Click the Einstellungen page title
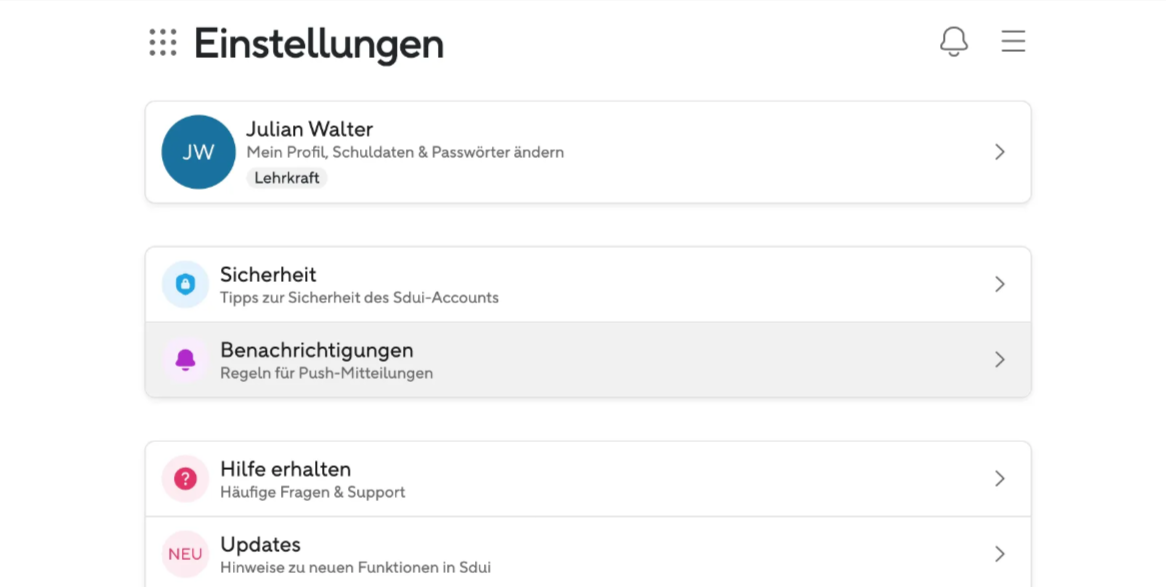 pos(319,43)
